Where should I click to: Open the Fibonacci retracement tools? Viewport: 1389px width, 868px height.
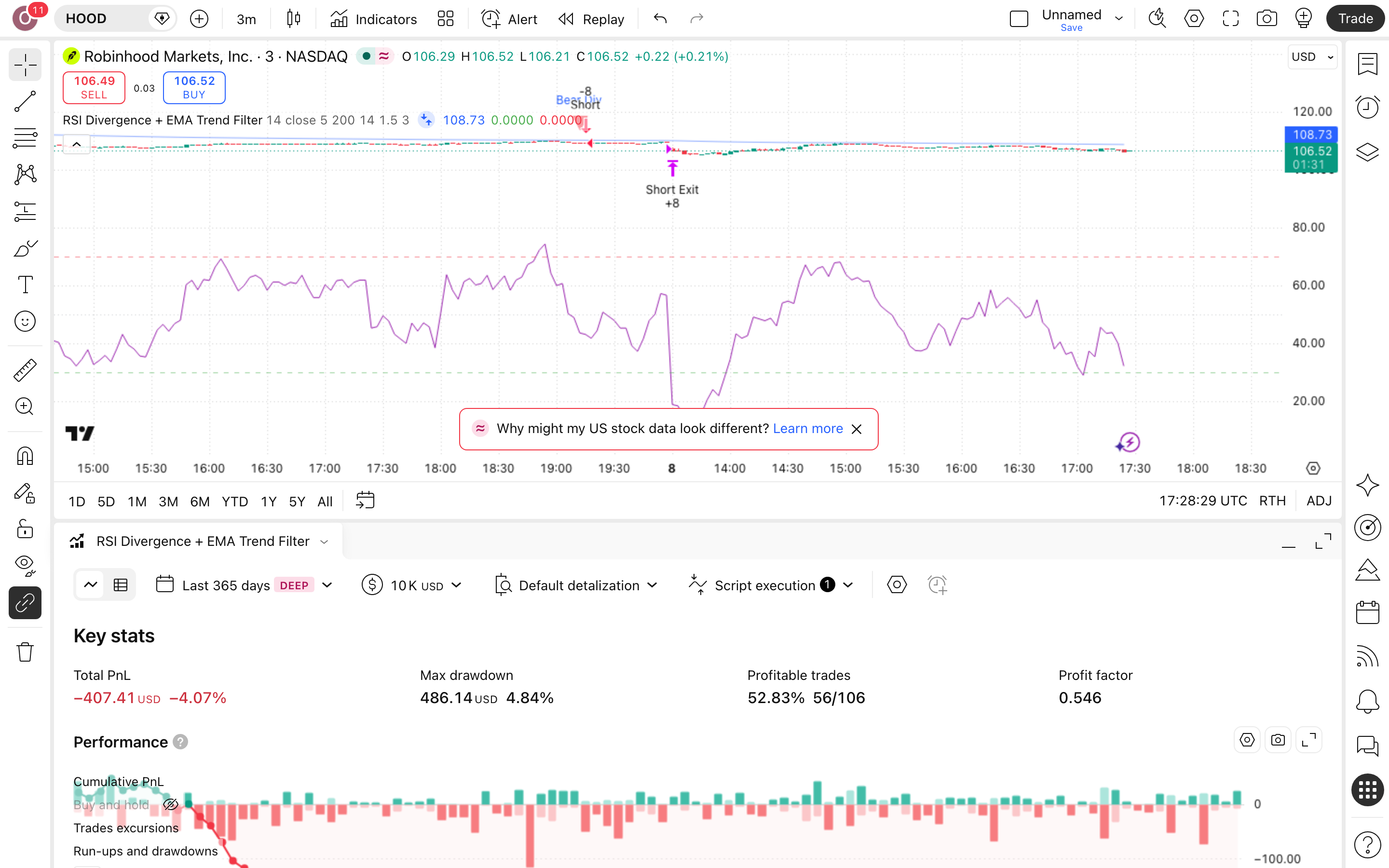[25, 138]
